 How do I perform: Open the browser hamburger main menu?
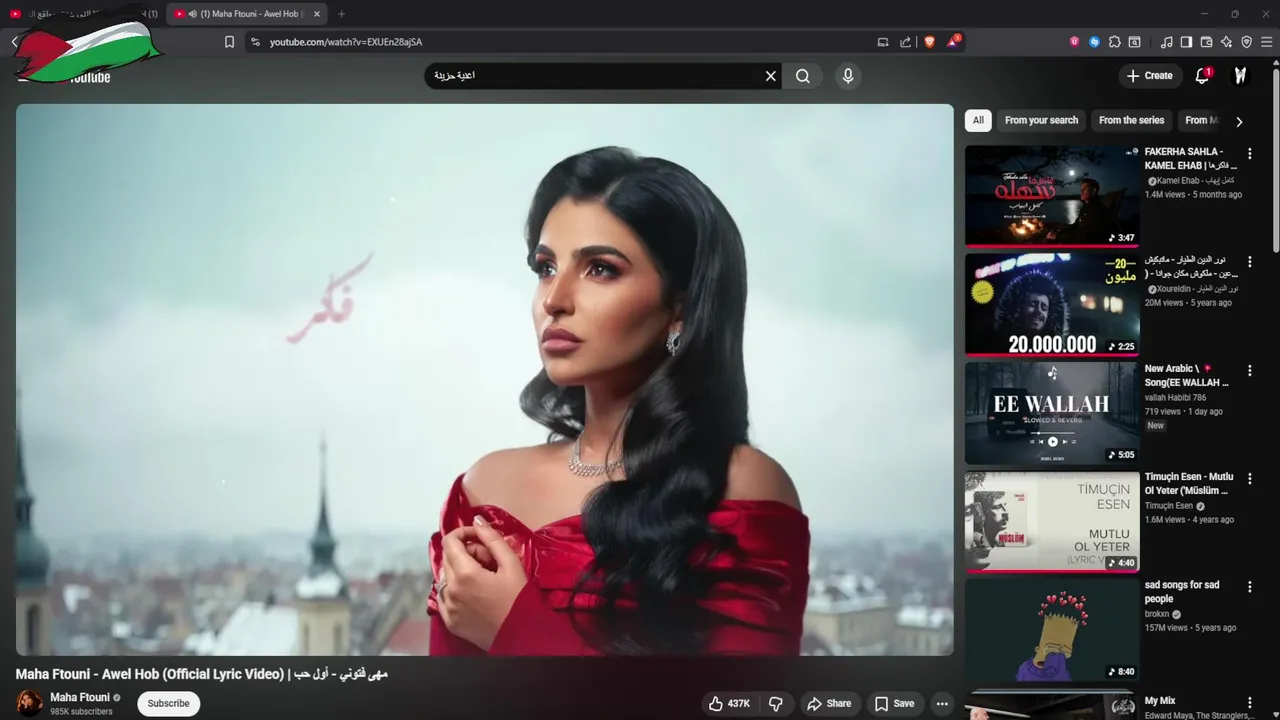click(1266, 42)
